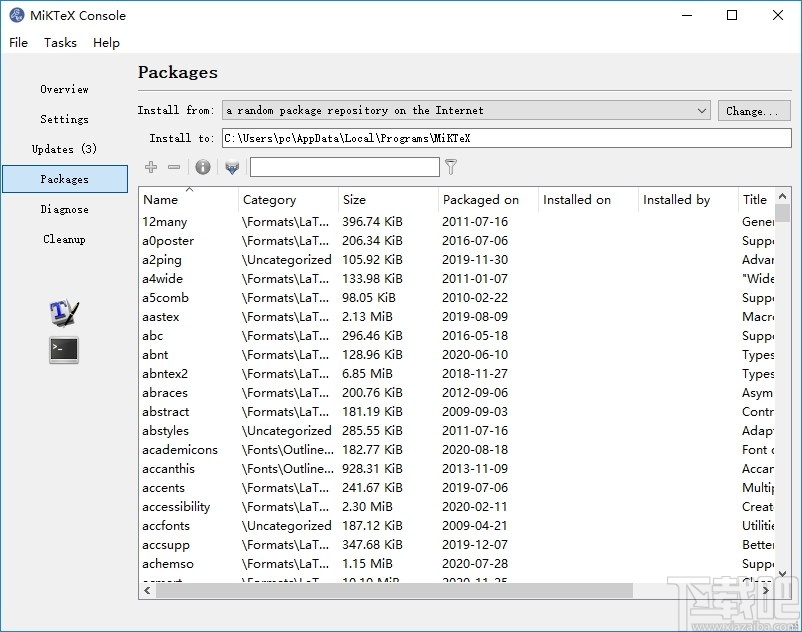Image resolution: width=802 pixels, height=632 pixels.
Task: Click the update package database icon
Action: click(x=232, y=167)
